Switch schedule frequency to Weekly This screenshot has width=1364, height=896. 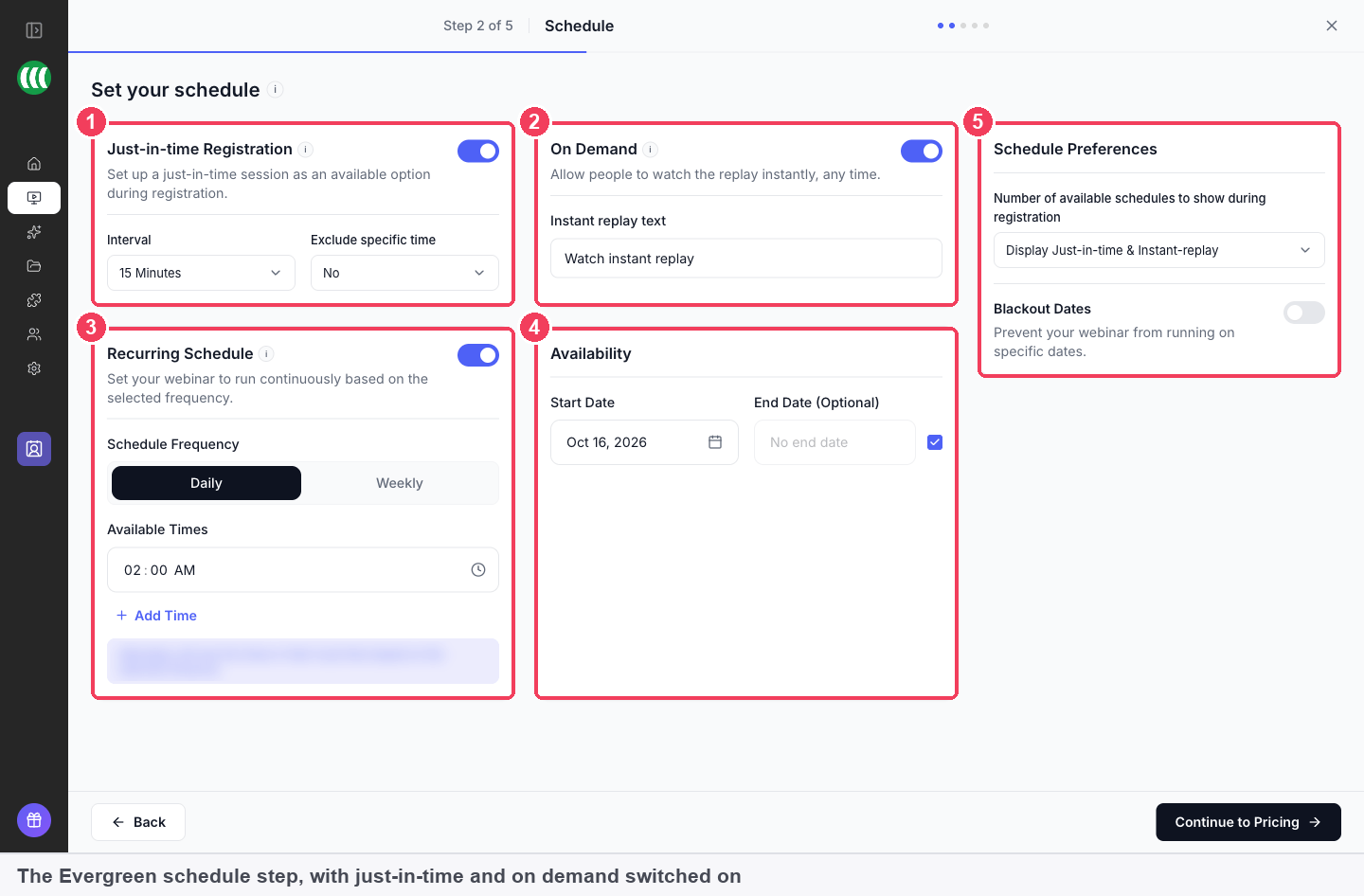pos(400,483)
